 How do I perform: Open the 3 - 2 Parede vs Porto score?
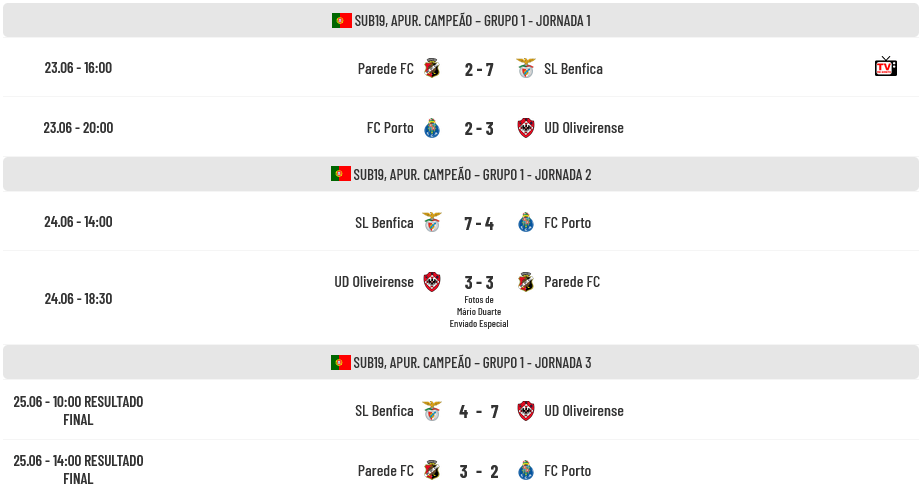[479, 471]
